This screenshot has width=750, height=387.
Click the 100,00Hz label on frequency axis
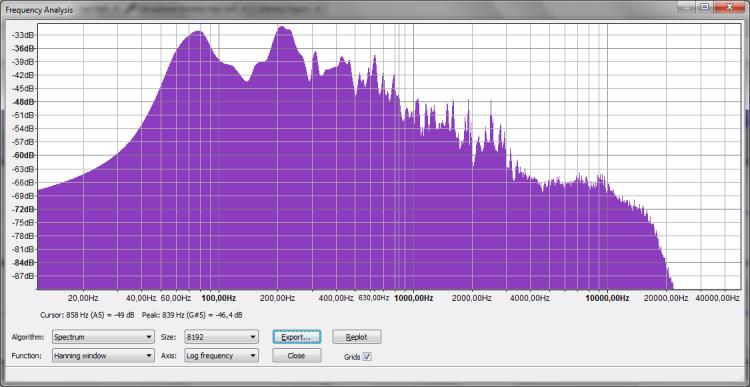pos(219,298)
